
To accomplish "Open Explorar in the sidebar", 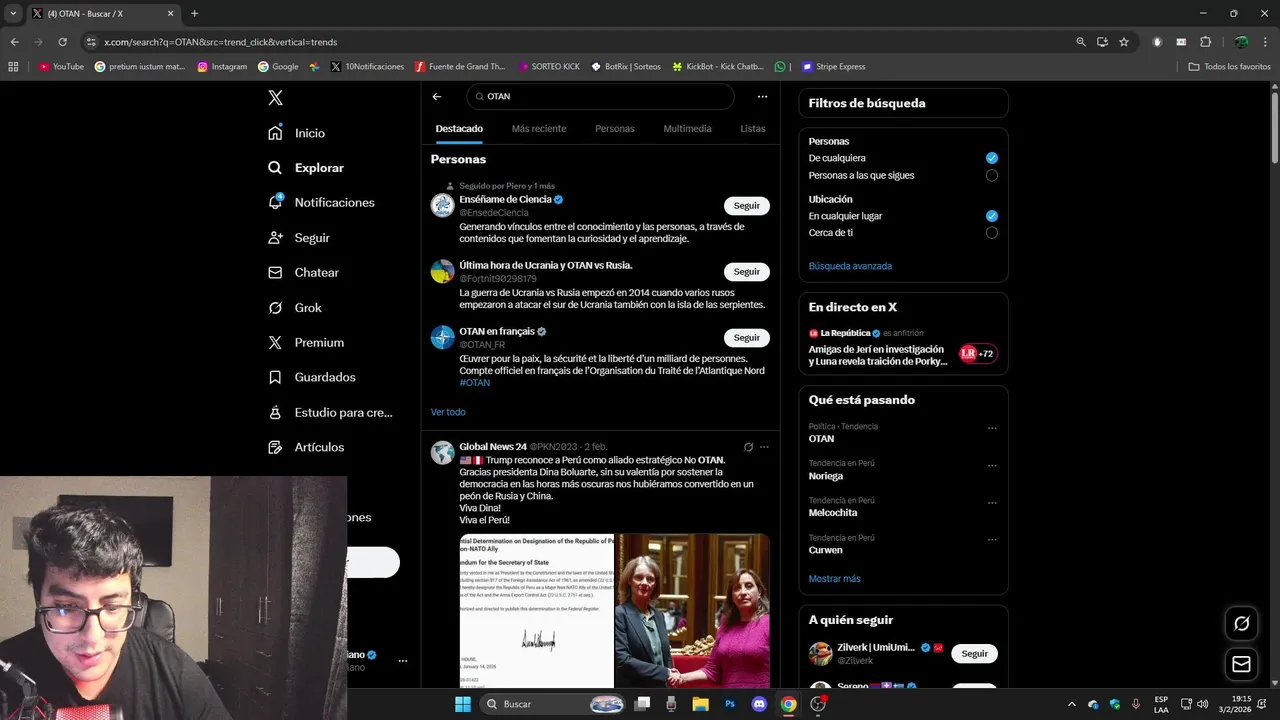I will (x=306, y=168).
